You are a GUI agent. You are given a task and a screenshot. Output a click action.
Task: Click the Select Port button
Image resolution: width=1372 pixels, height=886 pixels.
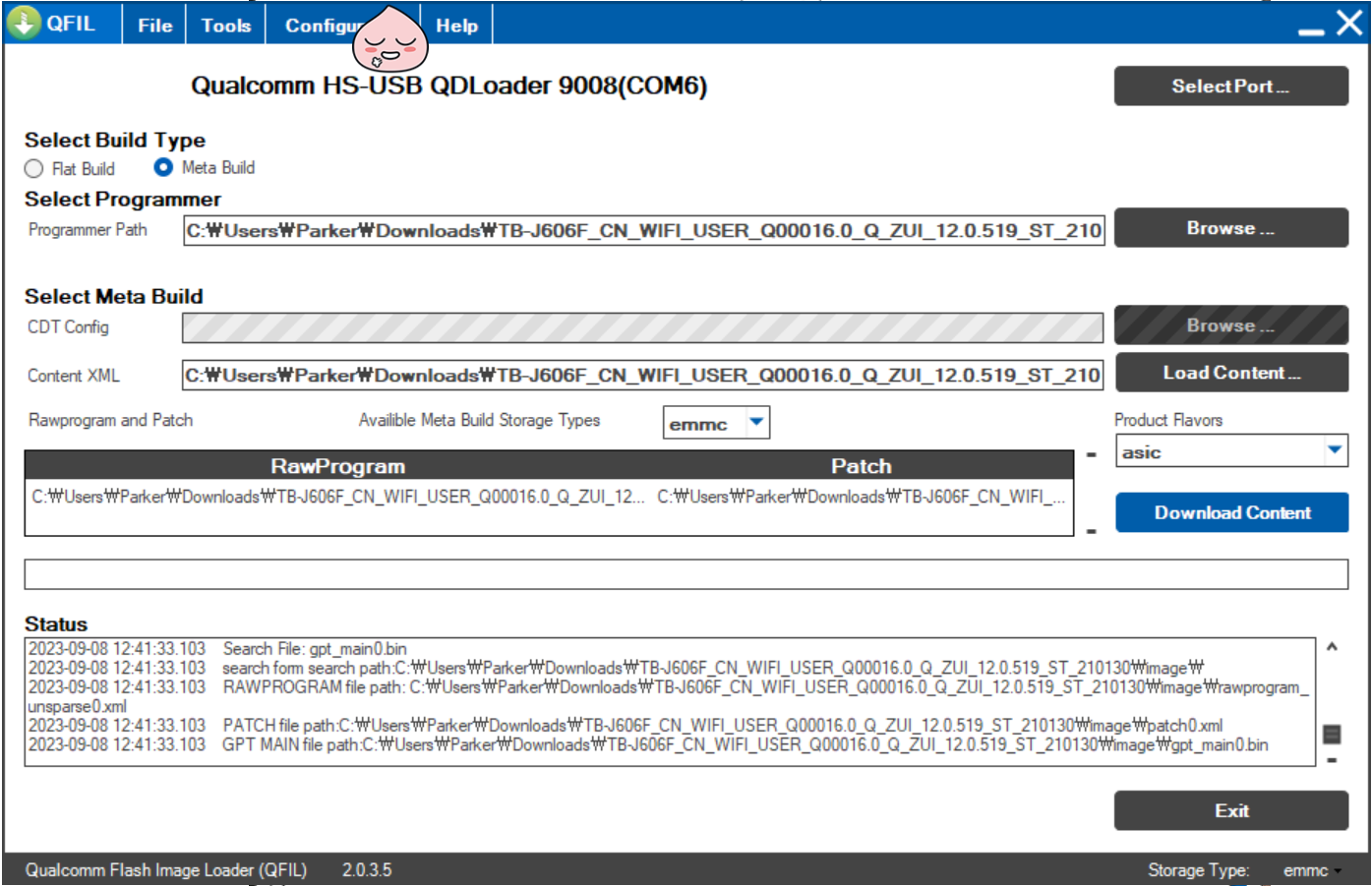coord(1230,86)
